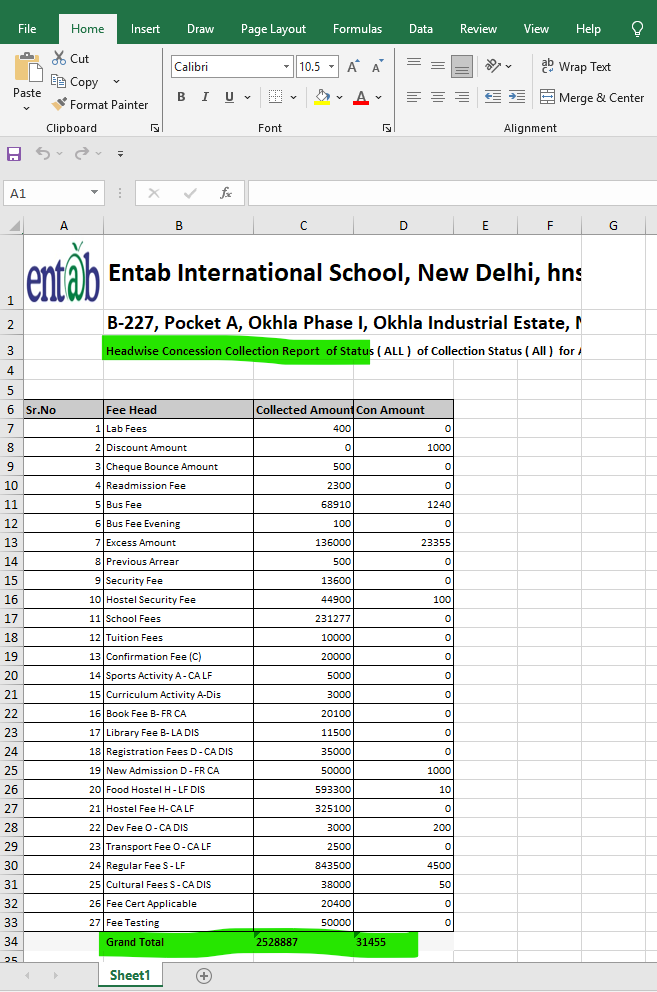
Task: Add a new sheet with plus icon
Action: pyautogui.click(x=204, y=976)
